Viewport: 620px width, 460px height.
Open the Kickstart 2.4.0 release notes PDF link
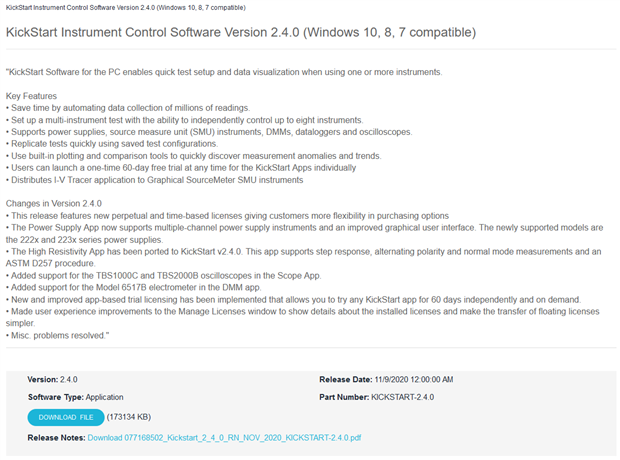point(224,437)
